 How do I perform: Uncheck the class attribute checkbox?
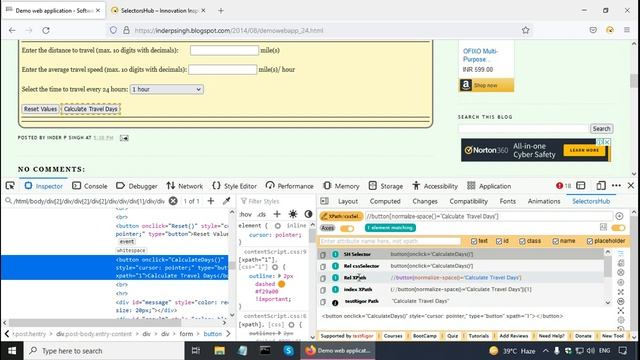[522, 241]
